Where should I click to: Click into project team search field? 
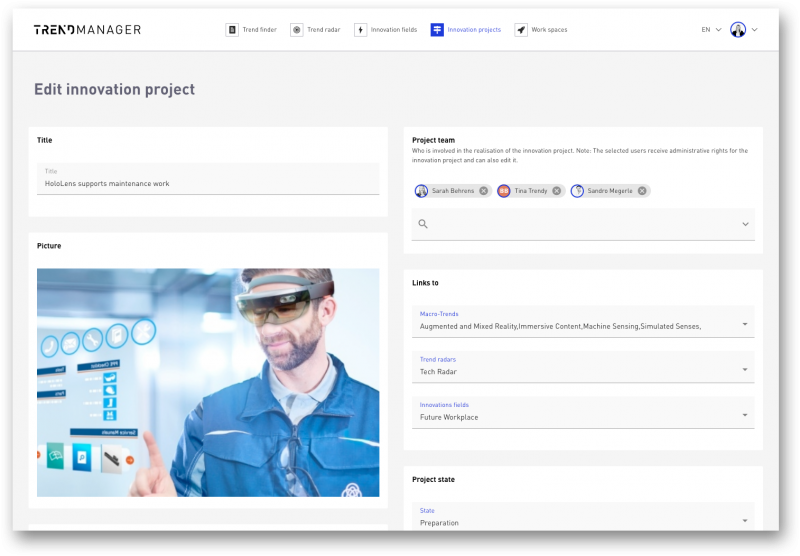click(583, 224)
